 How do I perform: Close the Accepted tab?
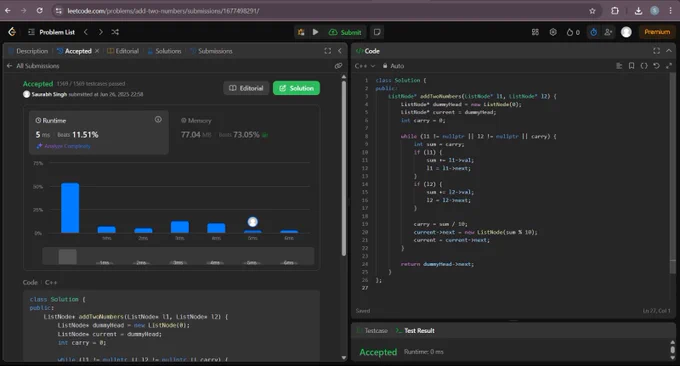click(97, 51)
